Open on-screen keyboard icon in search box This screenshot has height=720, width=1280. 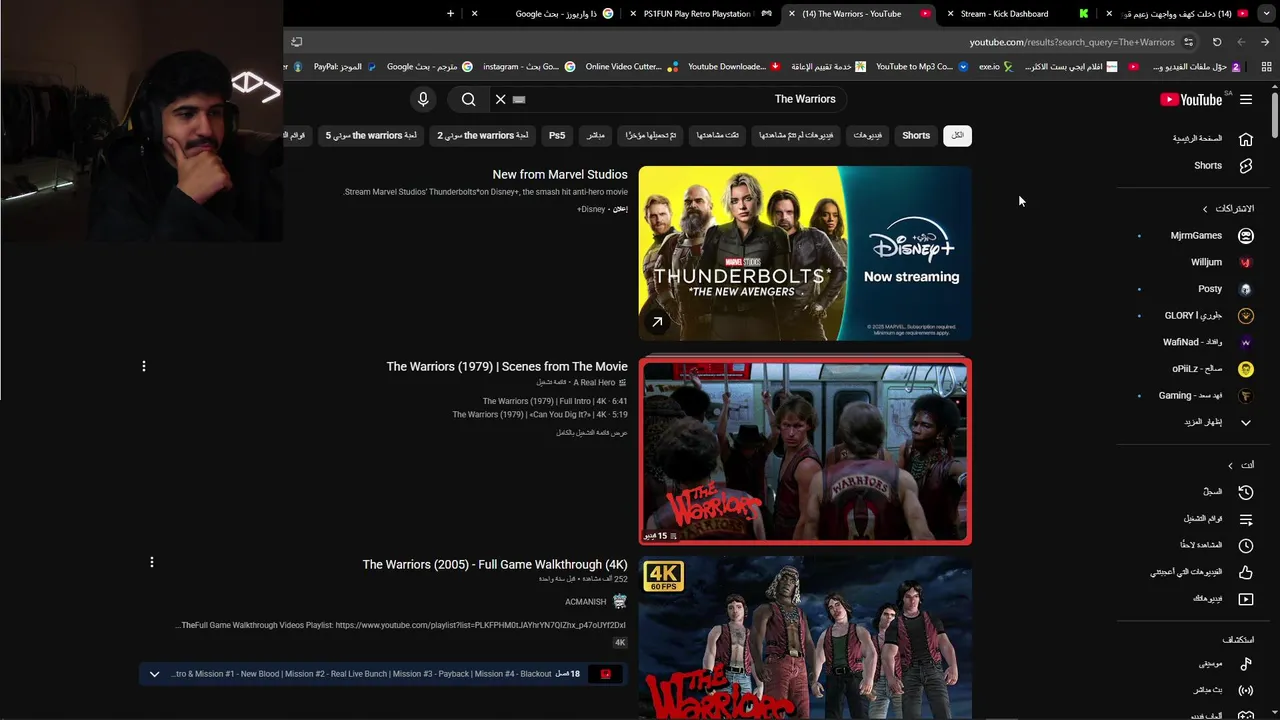pos(519,99)
